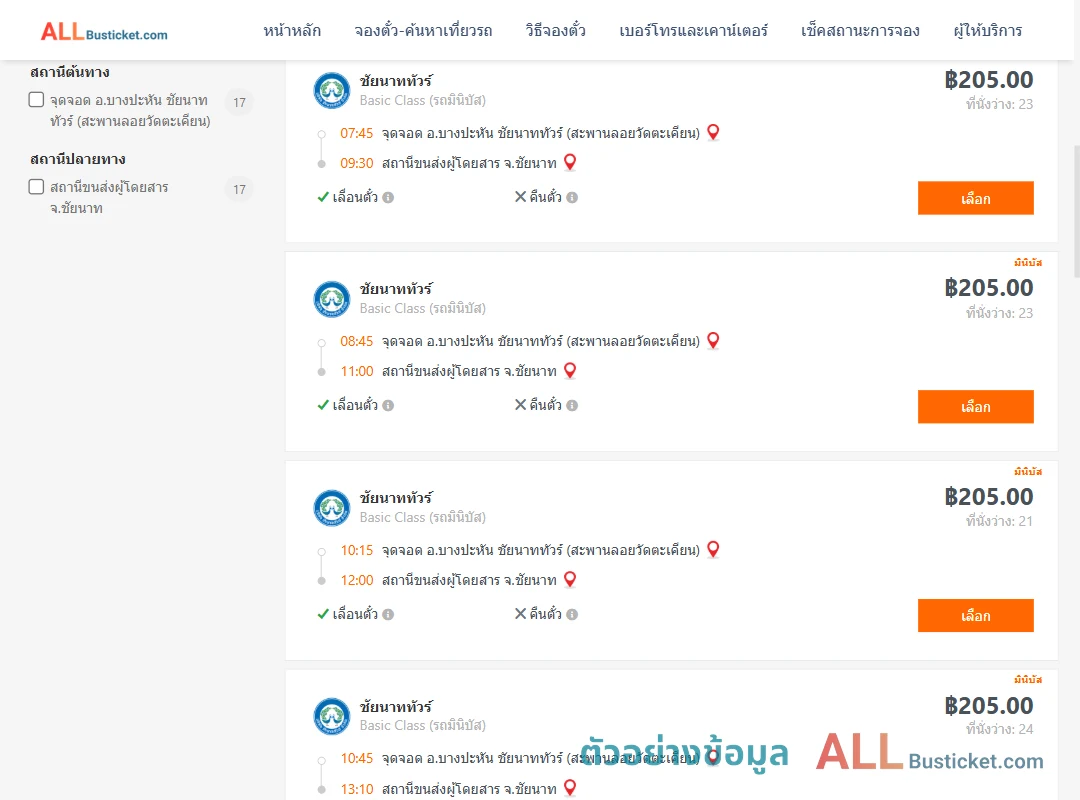Click ที่นั่งว่าง: 21 seats text
Image resolution: width=1080 pixels, height=800 pixels.
[x=999, y=521]
